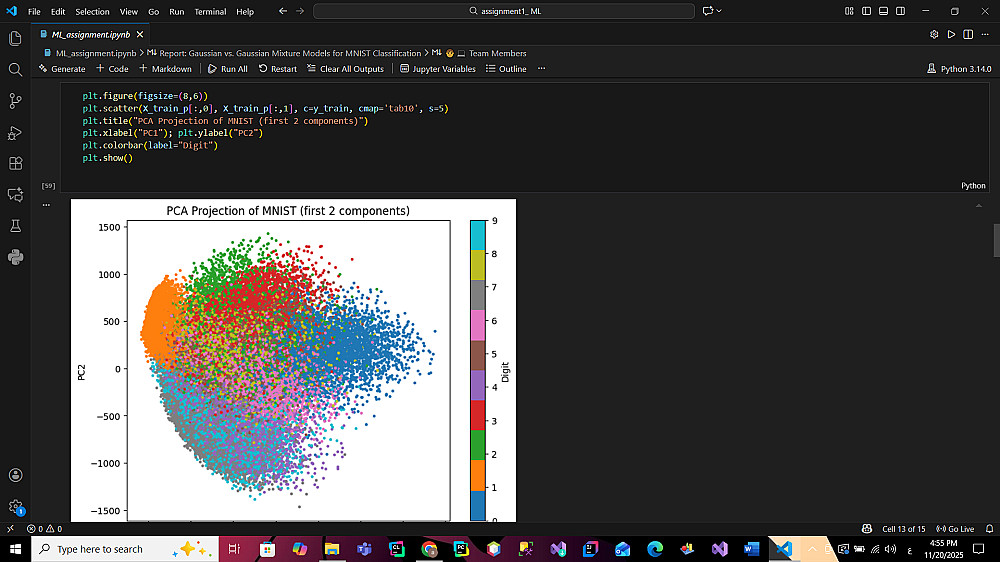Open the File menu

coord(34,11)
